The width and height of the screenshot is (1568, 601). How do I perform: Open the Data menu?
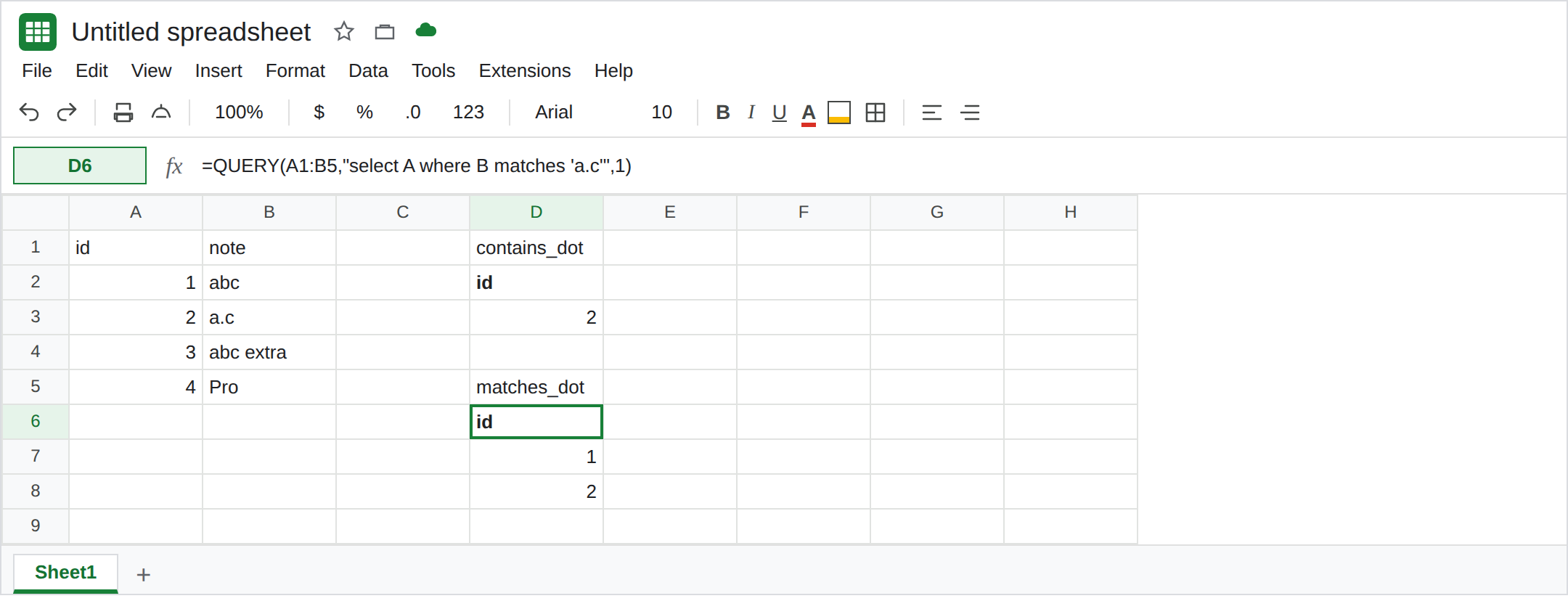(368, 70)
